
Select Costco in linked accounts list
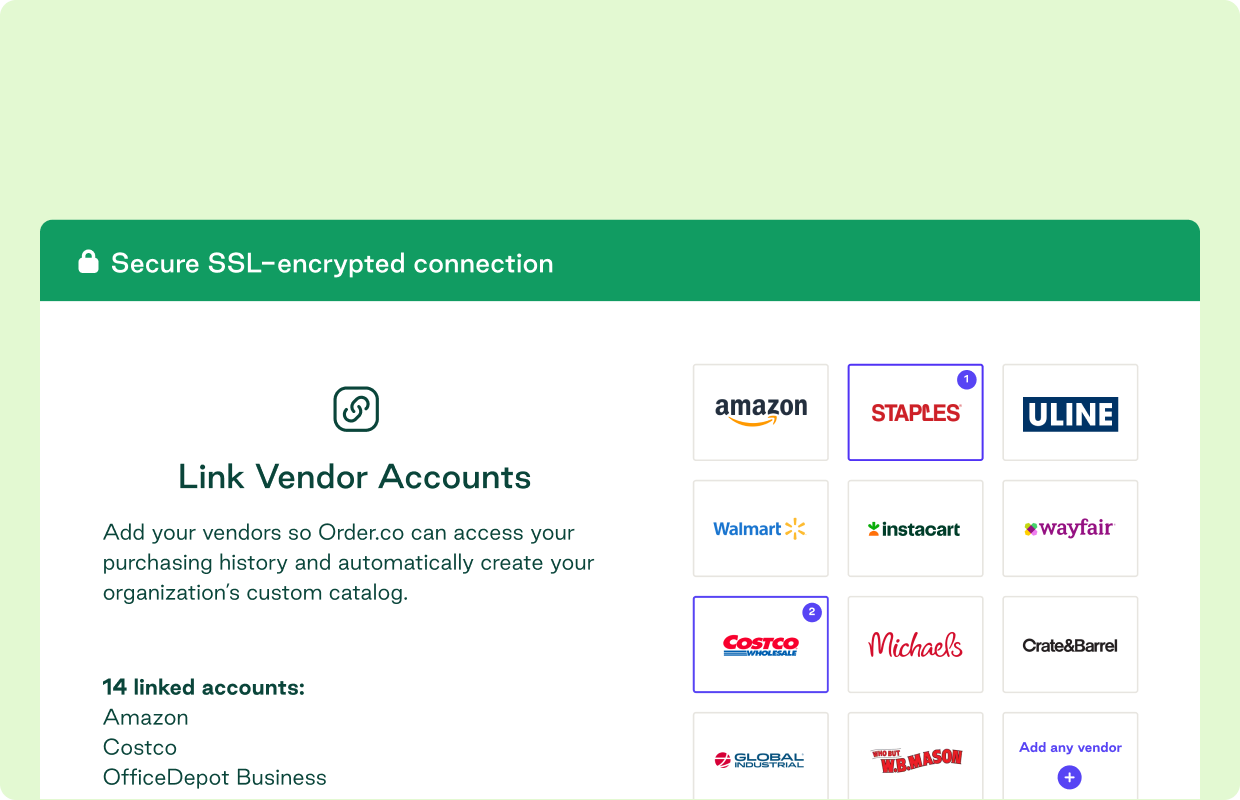140,747
